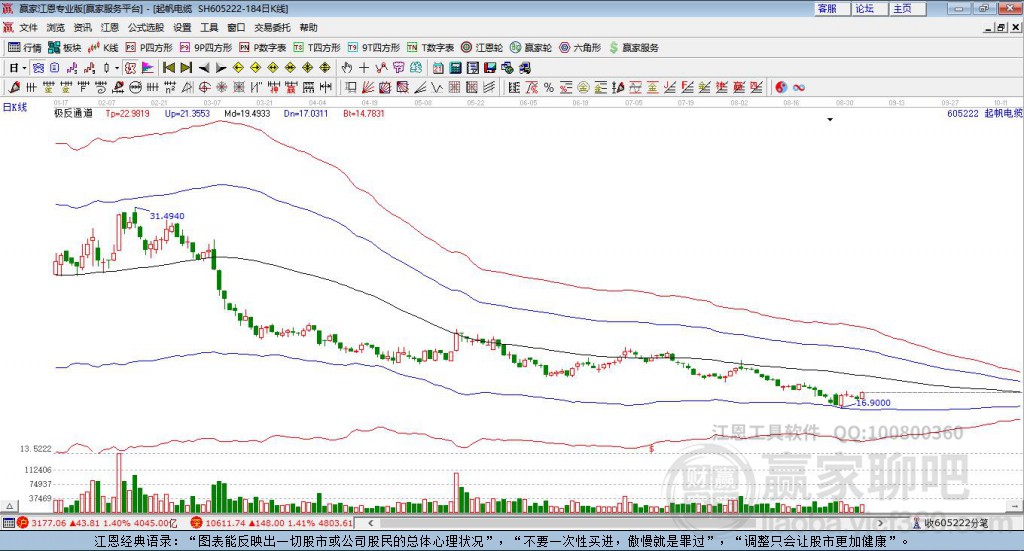The height and width of the screenshot is (551, 1024).
Task: Select the hand pan tool
Action: tap(347, 68)
